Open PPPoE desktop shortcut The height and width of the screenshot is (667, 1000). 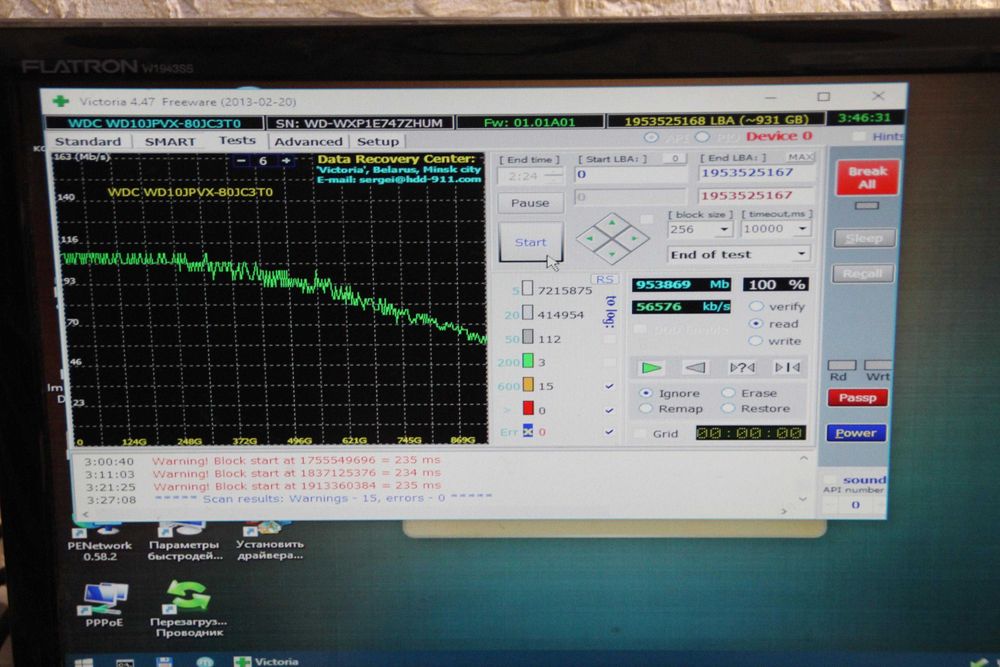pos(103,605)
